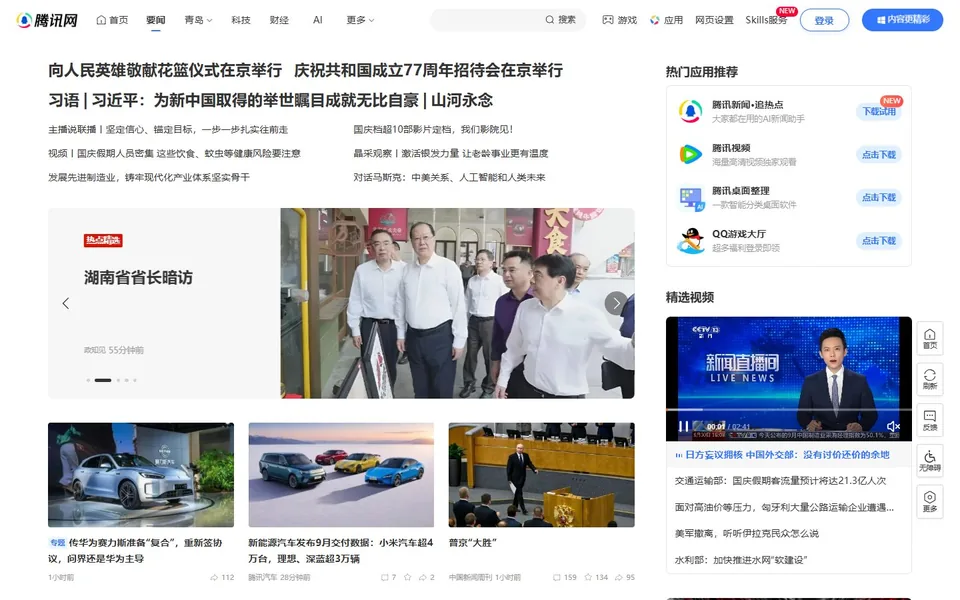Open the 对话马斯克 article link
The image size is (960, 600).
pos(449,177)
